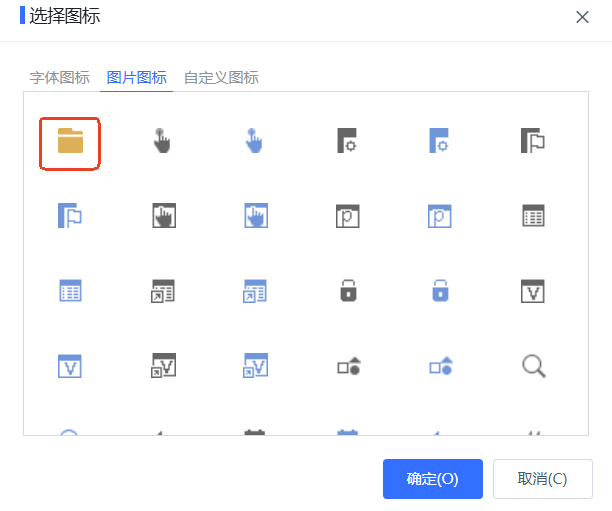Pick the blue shapes icon

coord(441,366)
